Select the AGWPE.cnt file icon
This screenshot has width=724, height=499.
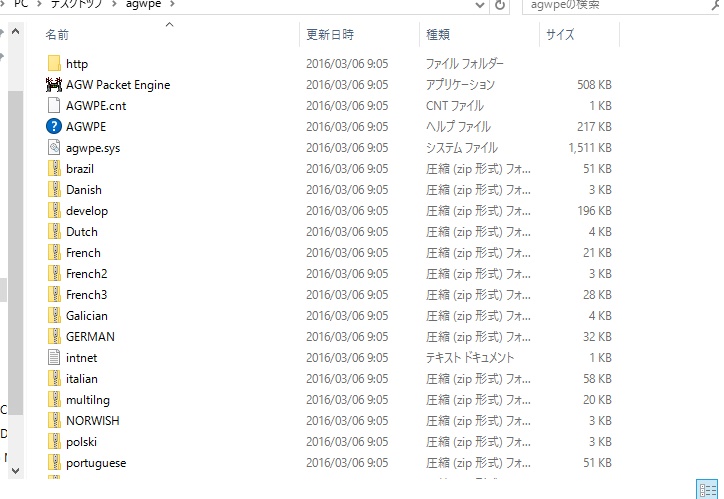click(54, 106)
